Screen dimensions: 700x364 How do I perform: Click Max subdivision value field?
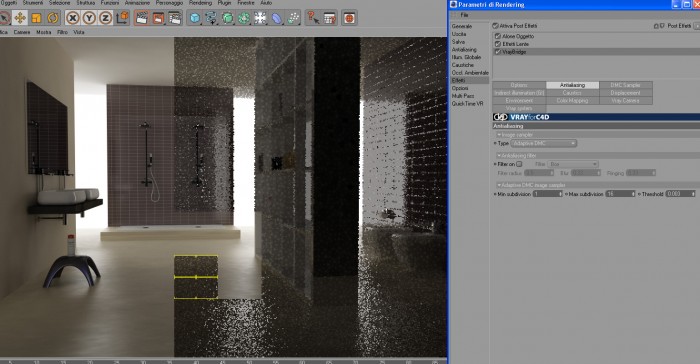(620, 194)
